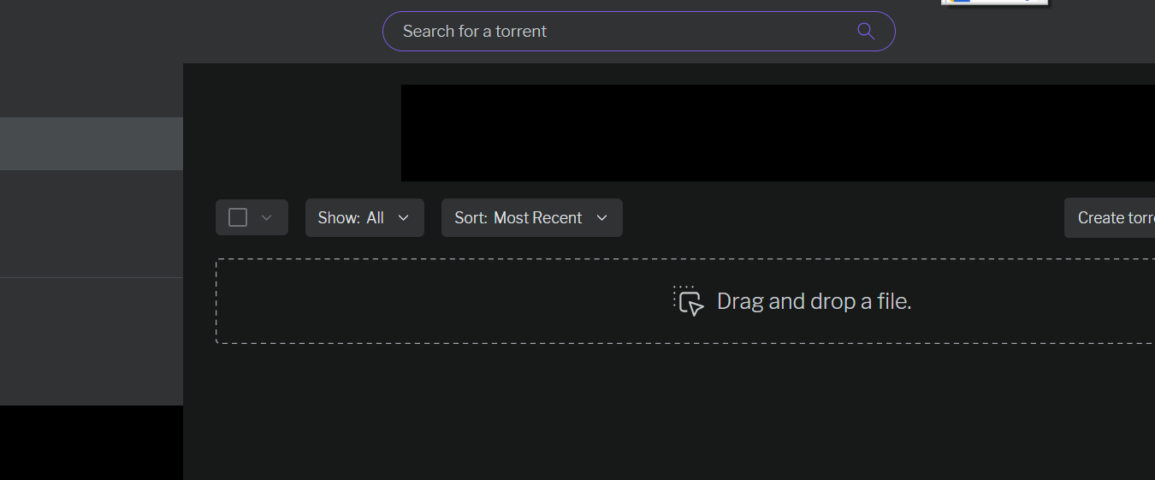Screen dimensions: 1155x480
Task: Click the "Most Recent" sort value
Action: coord(538,218)
